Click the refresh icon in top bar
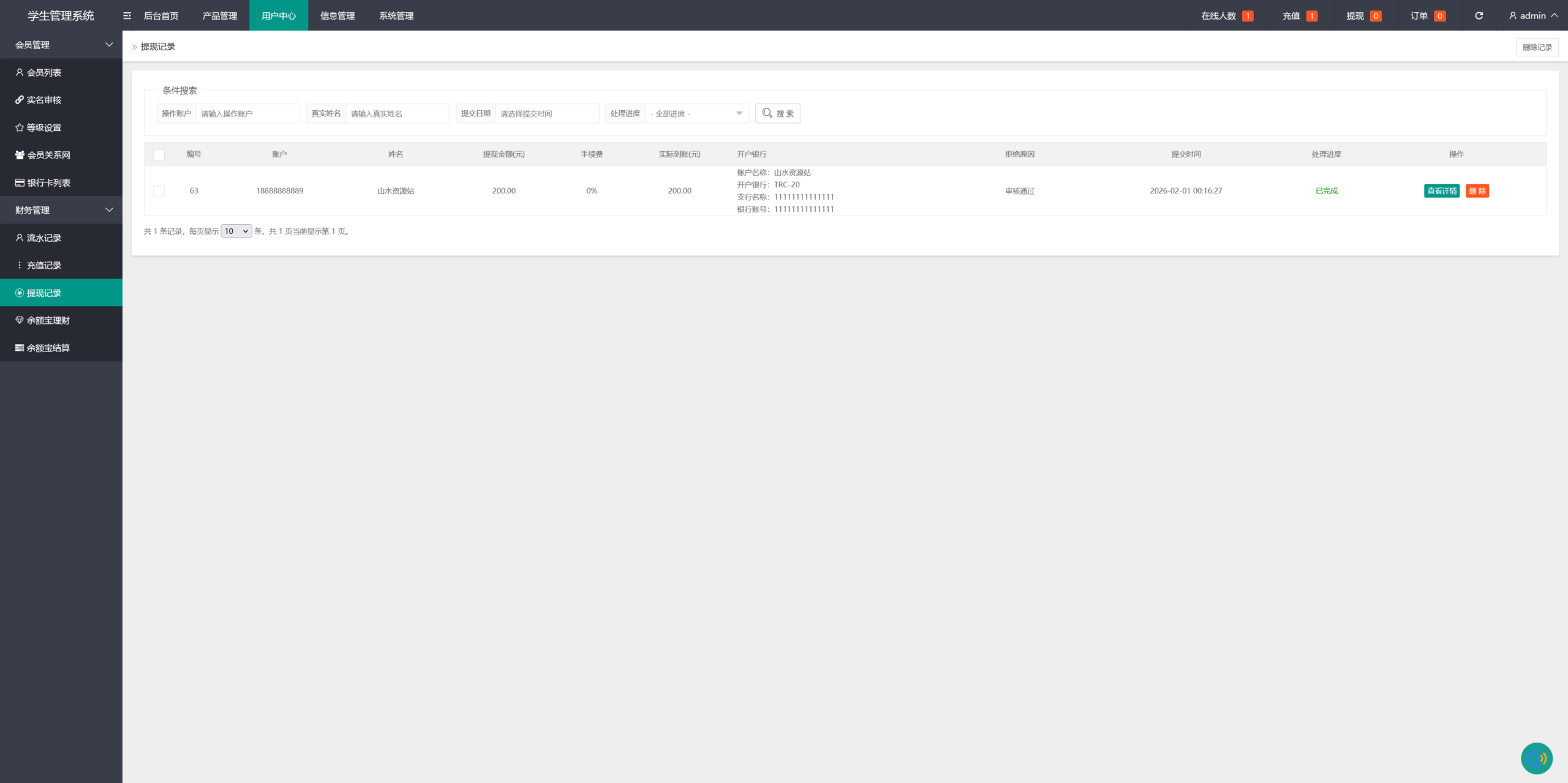The width and height of the screenshot is (1568, 783). [1479, 16]
